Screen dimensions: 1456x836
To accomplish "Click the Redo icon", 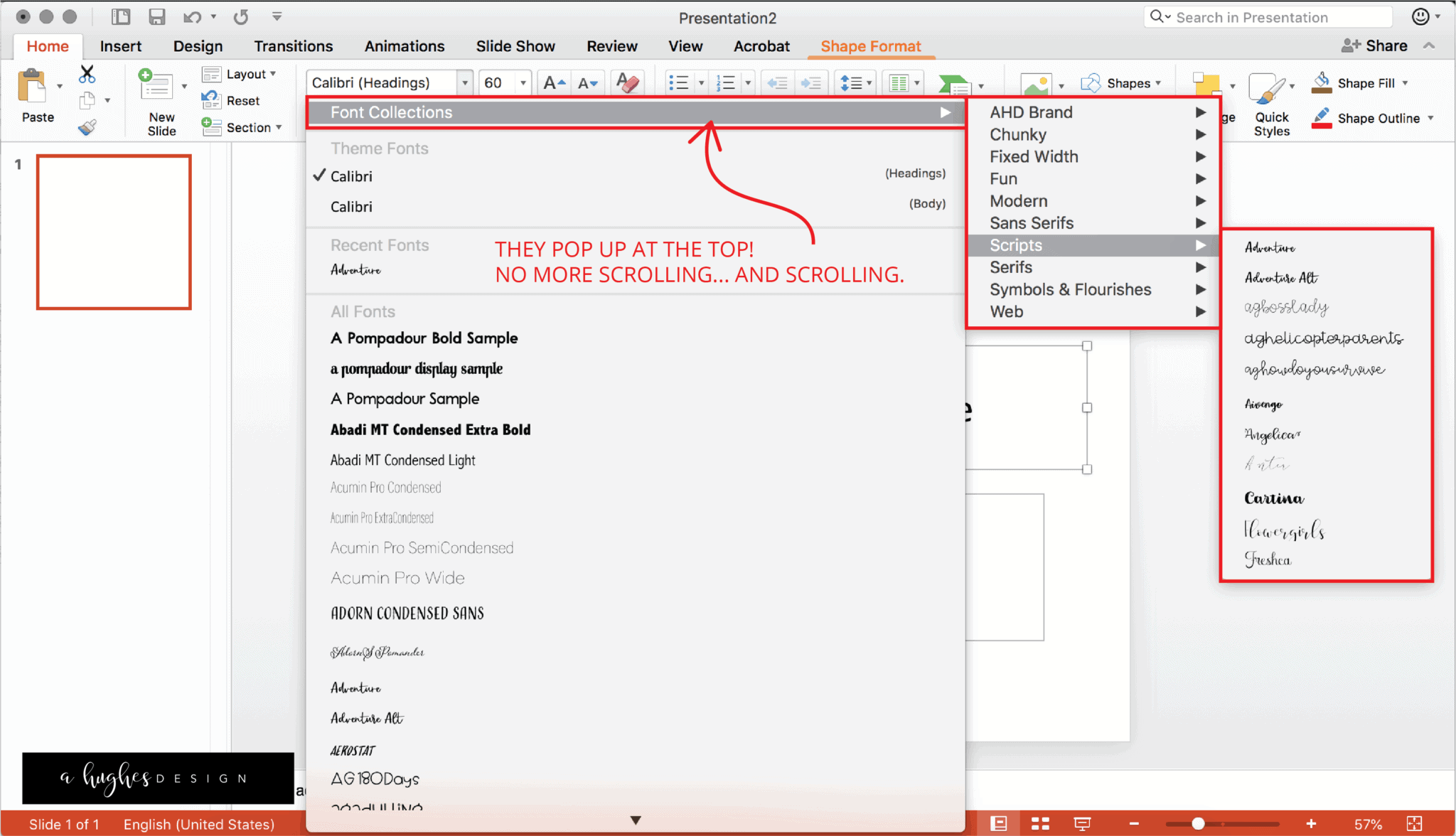I will click(x=241, y=17).
